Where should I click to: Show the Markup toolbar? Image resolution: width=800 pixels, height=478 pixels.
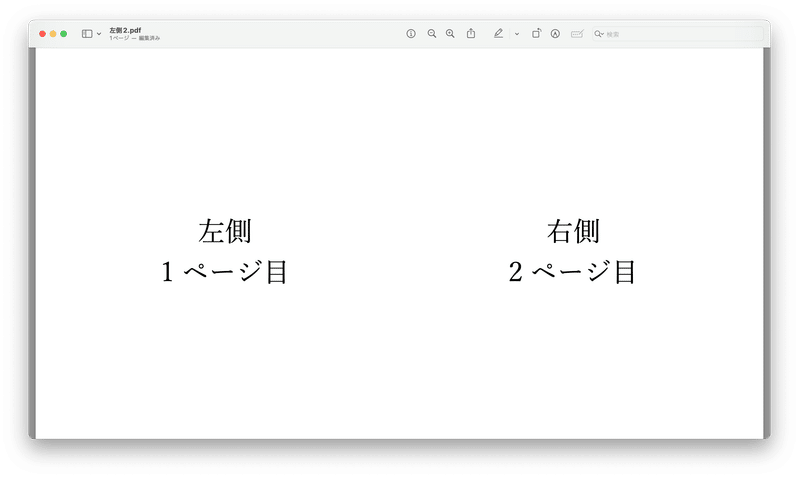point(555,34)
